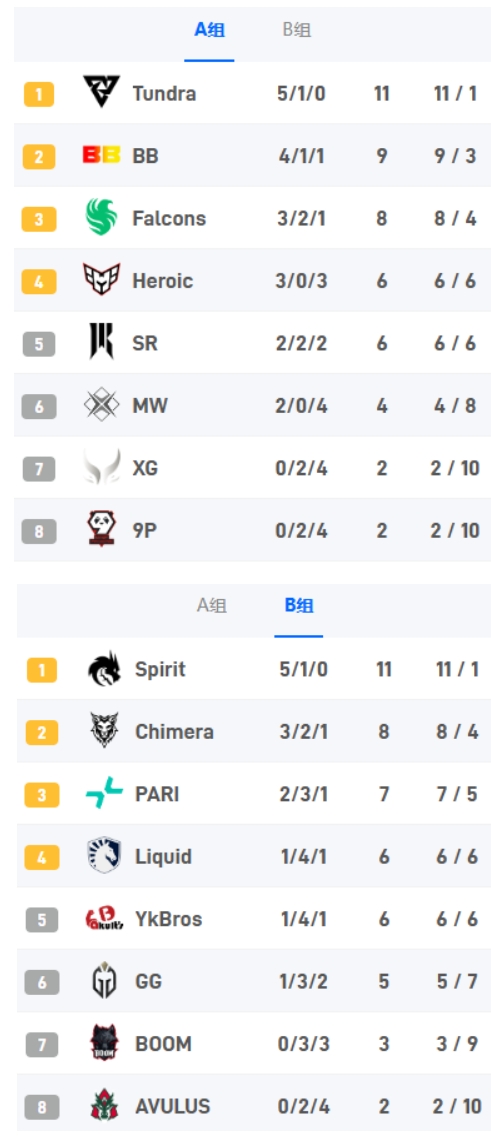Select the active A组 tab in the top table

point(210,31)
